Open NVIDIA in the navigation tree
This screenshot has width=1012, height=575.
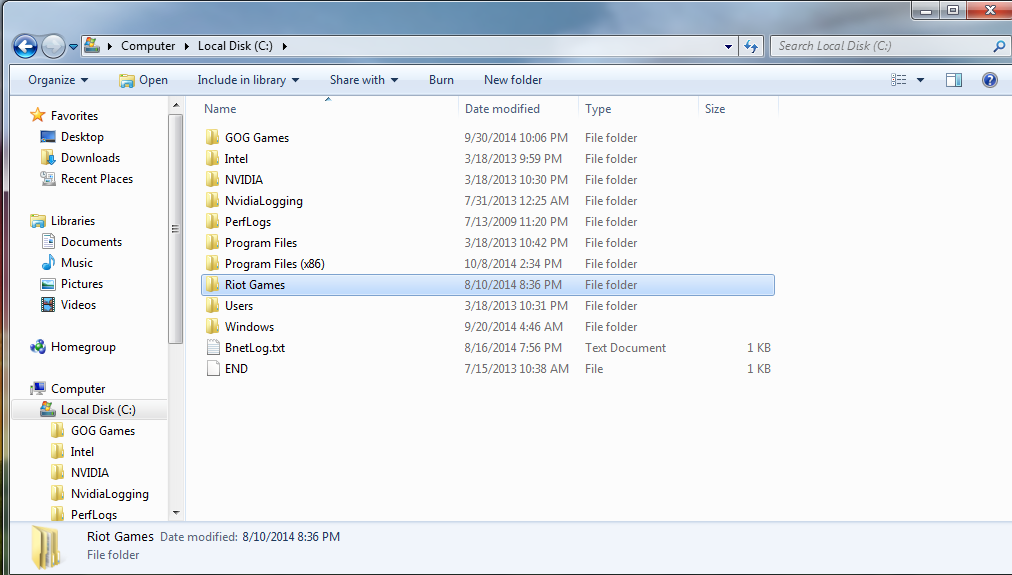tap(90, 472)
